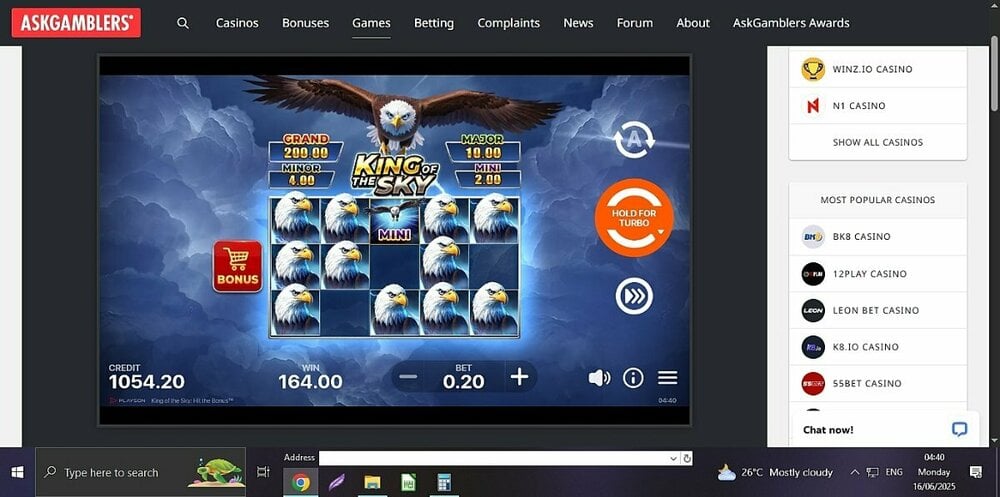Go to Complaints section
Image resolution: width=1000 pixels, height=497 pixels.
[x=508, y=23]
